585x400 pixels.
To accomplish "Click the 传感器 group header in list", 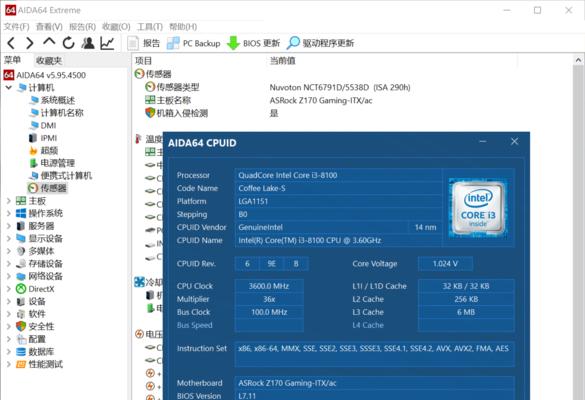I will (x=153, y=74).
